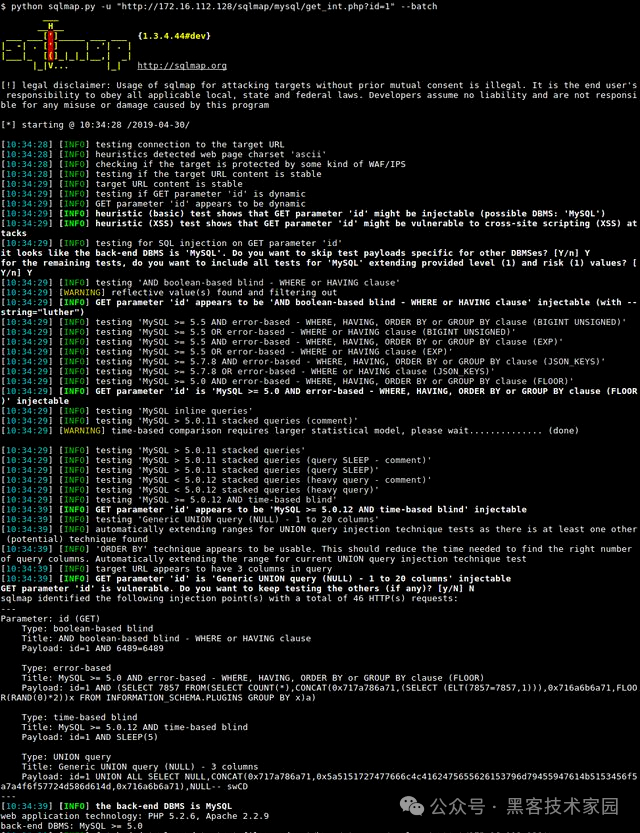Select the legal disclaimer line
Screen dimensions: 640x833
pyautogui.click(x=319, y=95)
